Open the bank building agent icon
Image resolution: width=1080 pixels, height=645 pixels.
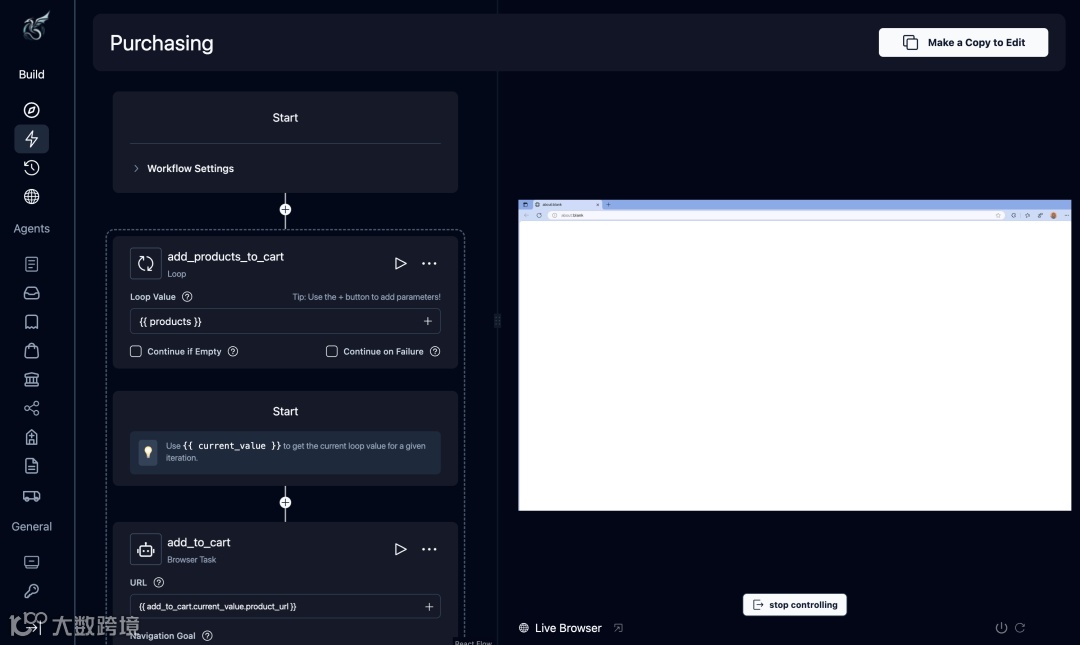click(31, 380)
